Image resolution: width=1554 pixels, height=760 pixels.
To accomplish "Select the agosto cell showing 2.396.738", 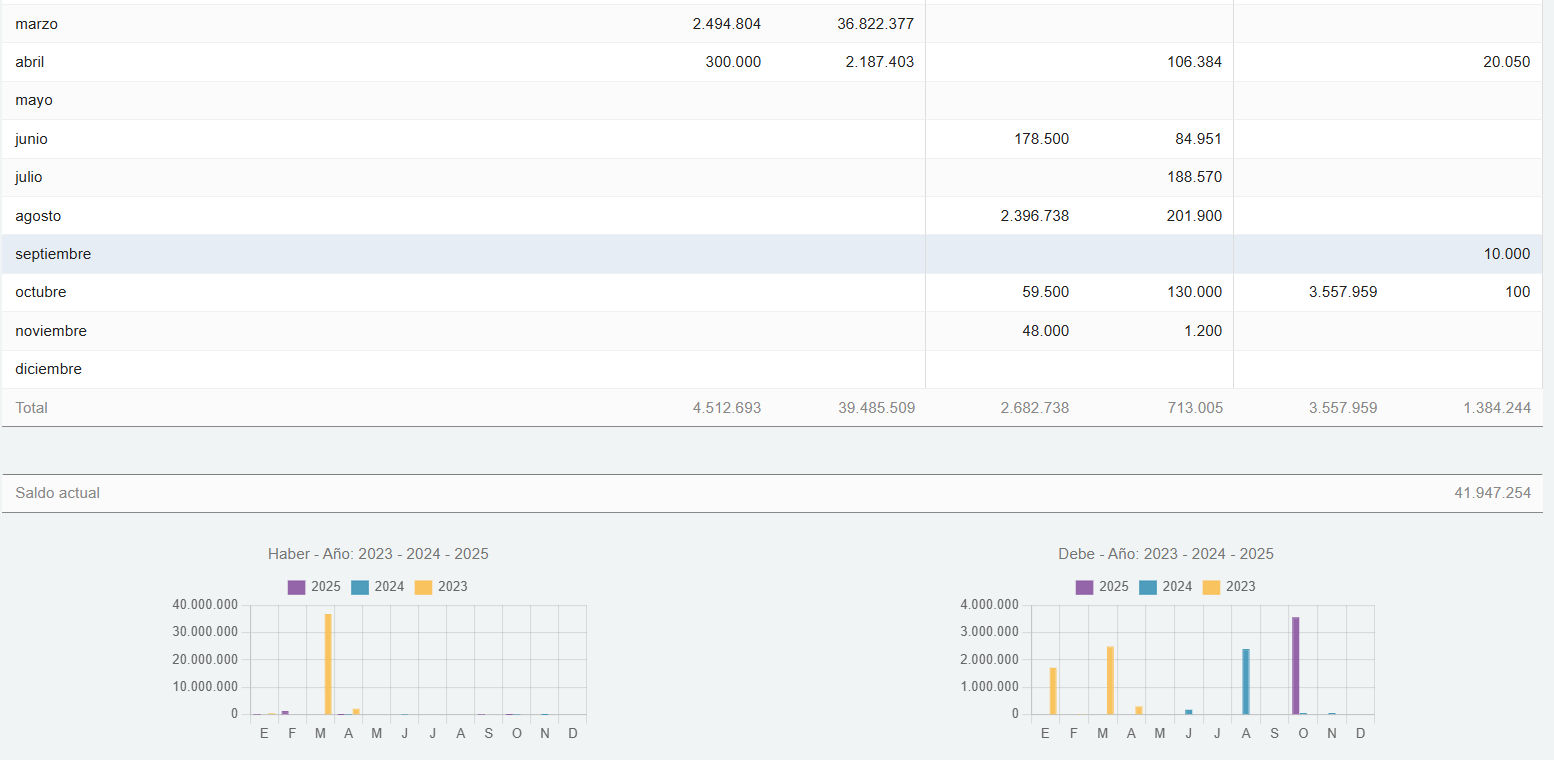I will tap(1034, 216).
